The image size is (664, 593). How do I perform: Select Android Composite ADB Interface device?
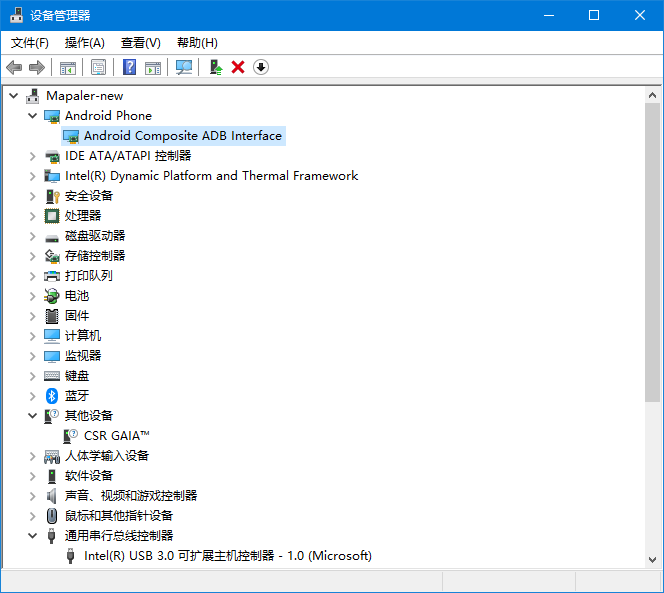[x=182, y=136]
